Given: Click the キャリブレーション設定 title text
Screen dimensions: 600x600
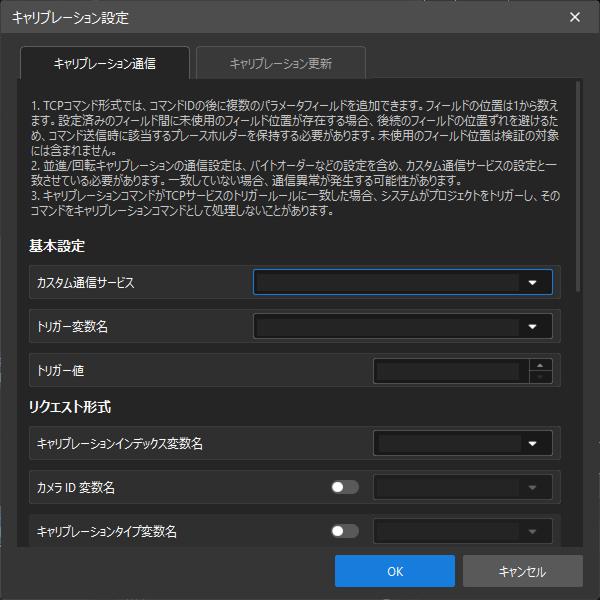Looking at the screenshot, I should tap(70, 18).
